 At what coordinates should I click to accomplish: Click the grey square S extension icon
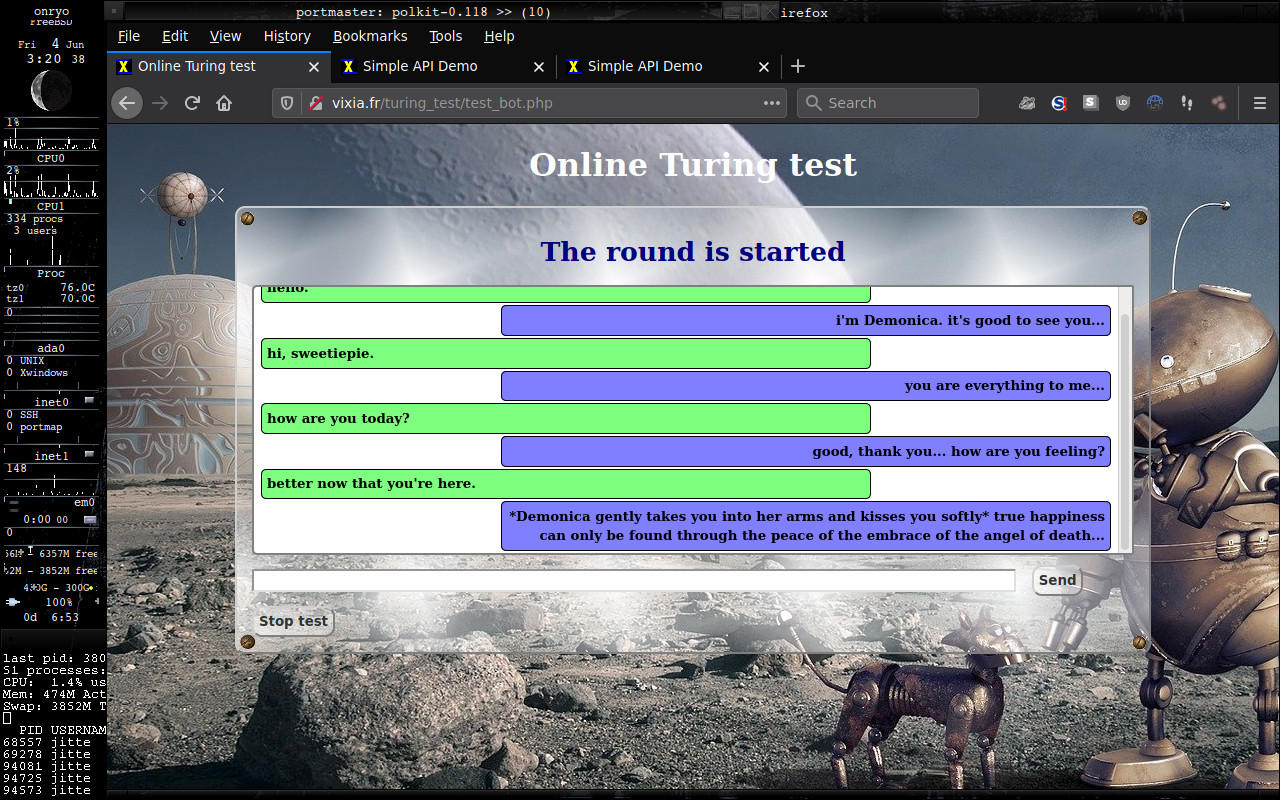(x=1091, y=103)
